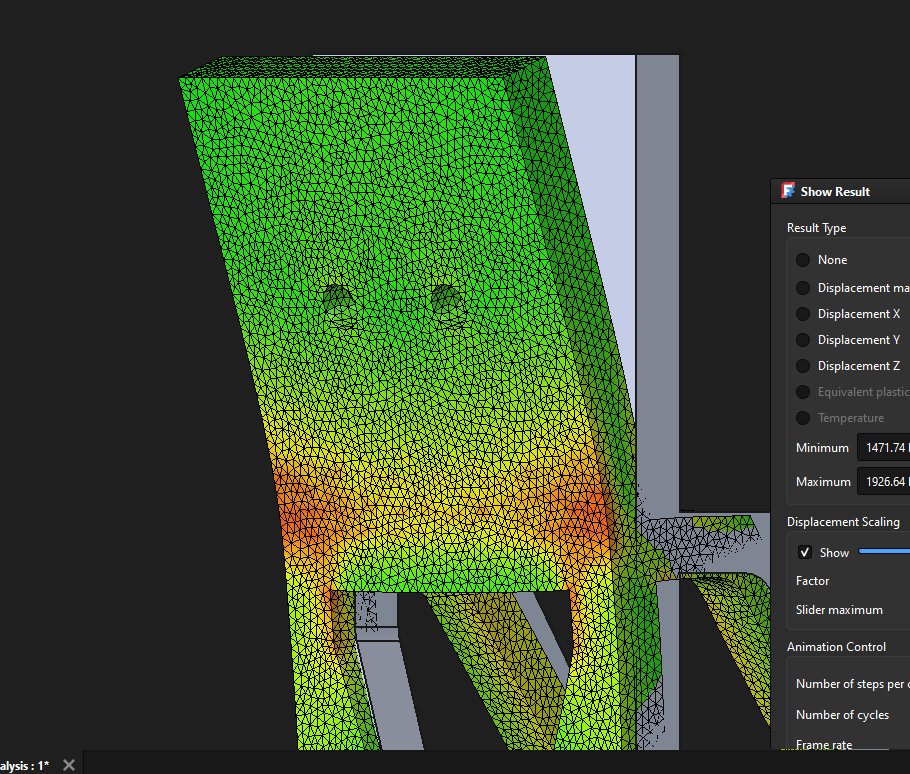Click the Maximum value field
The image size is (910, 774).
[x=883, y=482]
